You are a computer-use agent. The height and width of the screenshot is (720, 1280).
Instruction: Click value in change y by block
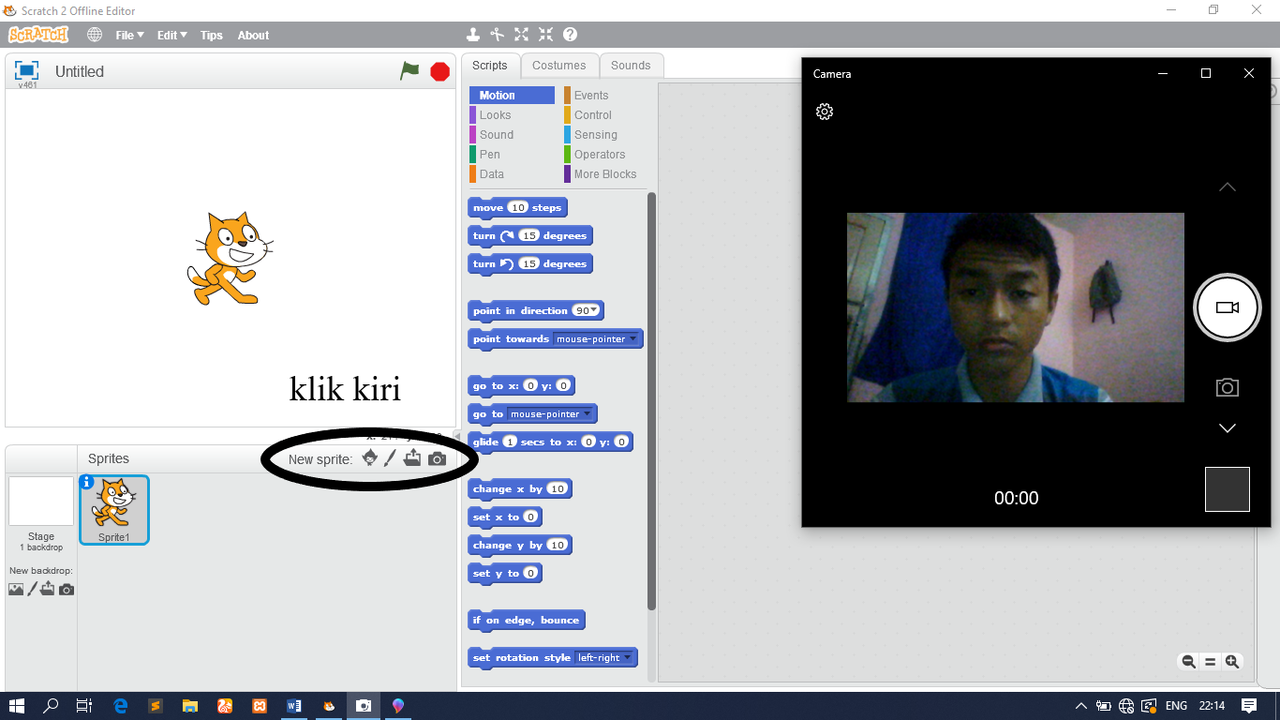tap(557, 545)
